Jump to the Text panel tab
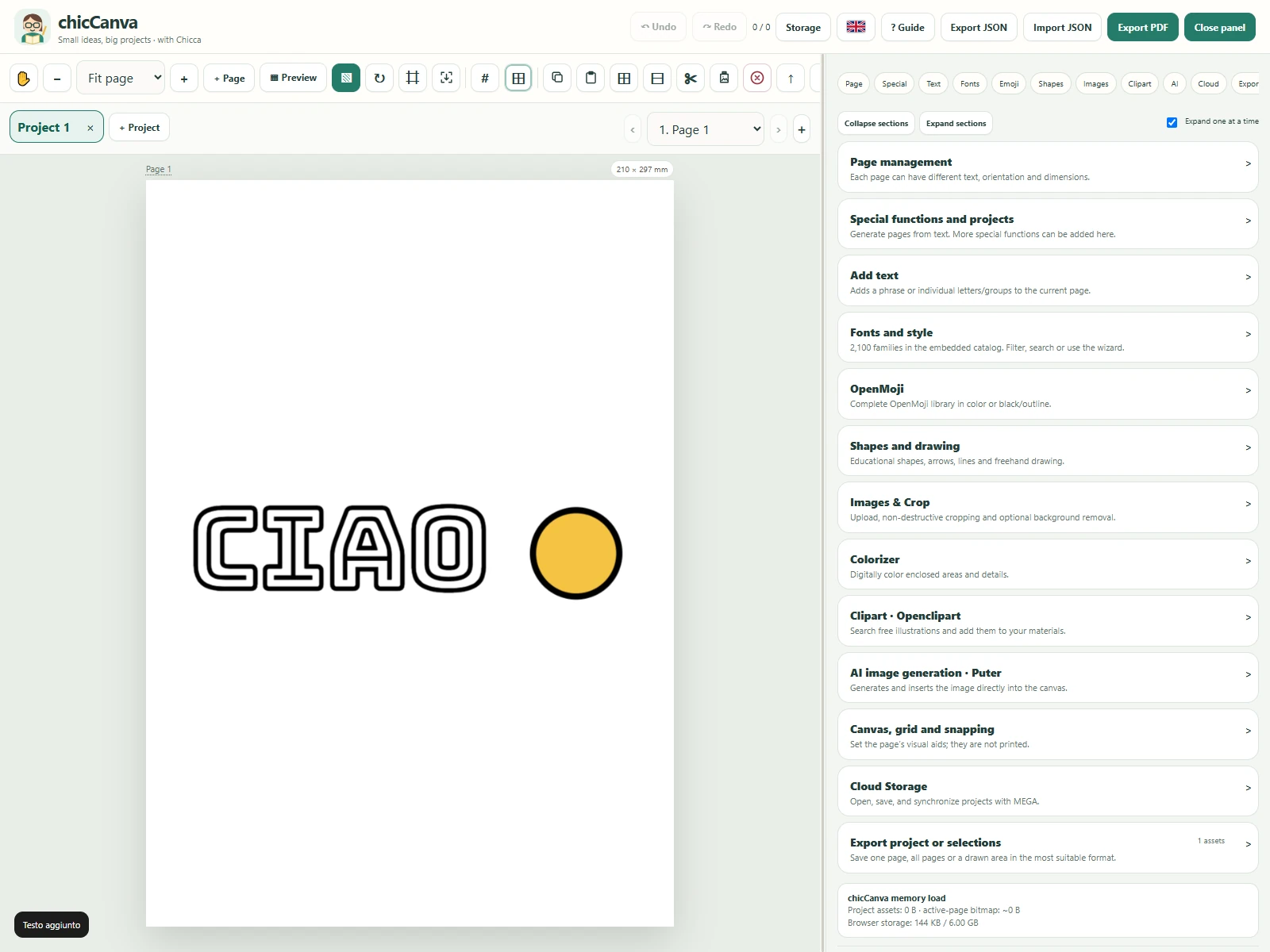This screenshot has height=952, width=1270. 933,83
